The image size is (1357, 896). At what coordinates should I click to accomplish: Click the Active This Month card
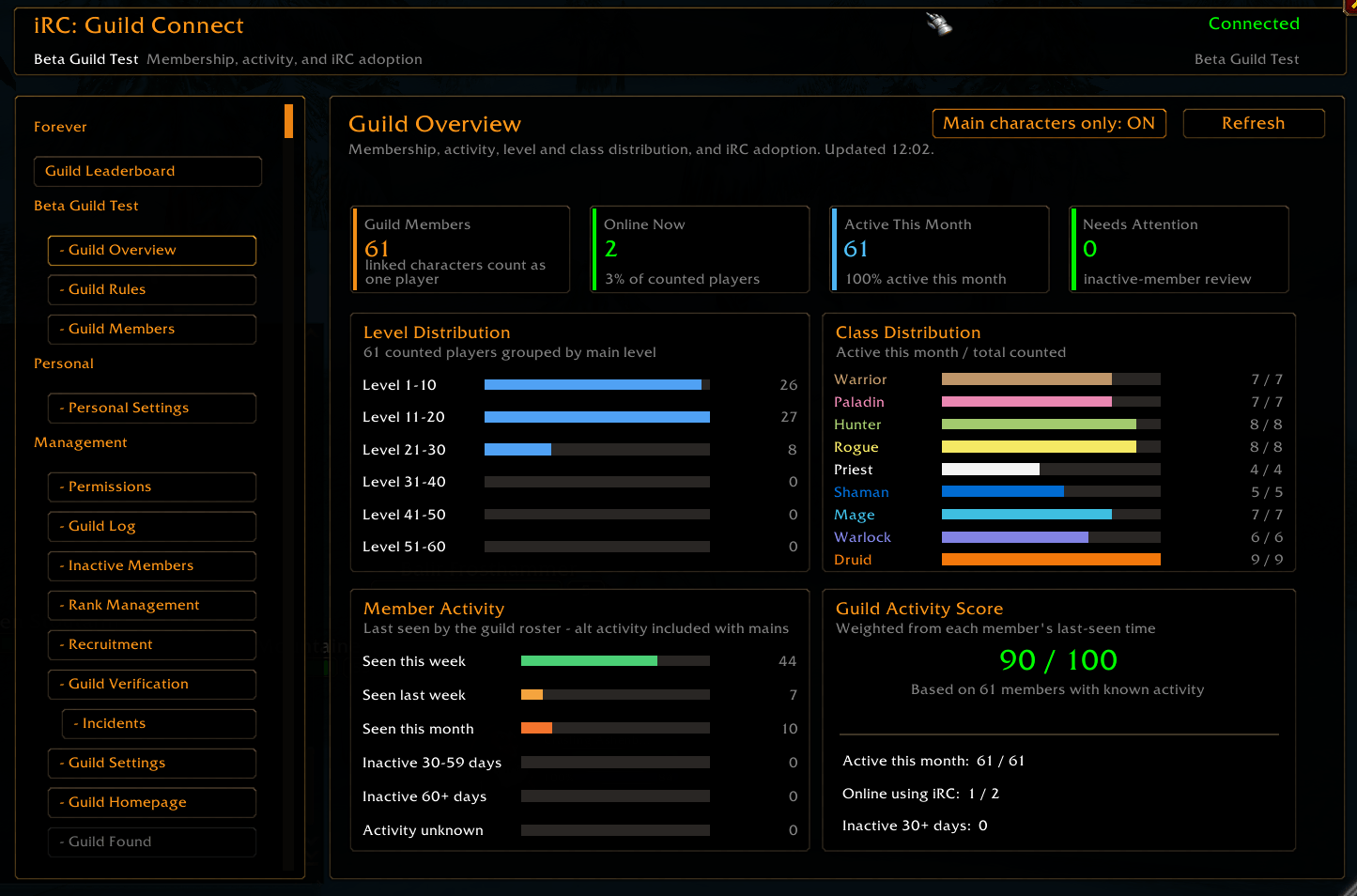(x=939, y=250)
